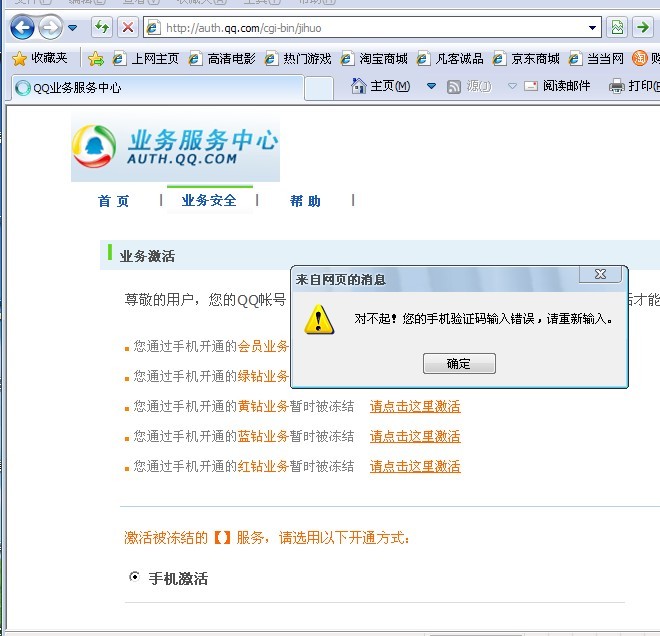The height and width of the screenshot is (636, 660).
Task: Expand the address bar history dropdown
Action: click(x=593, y=28)
